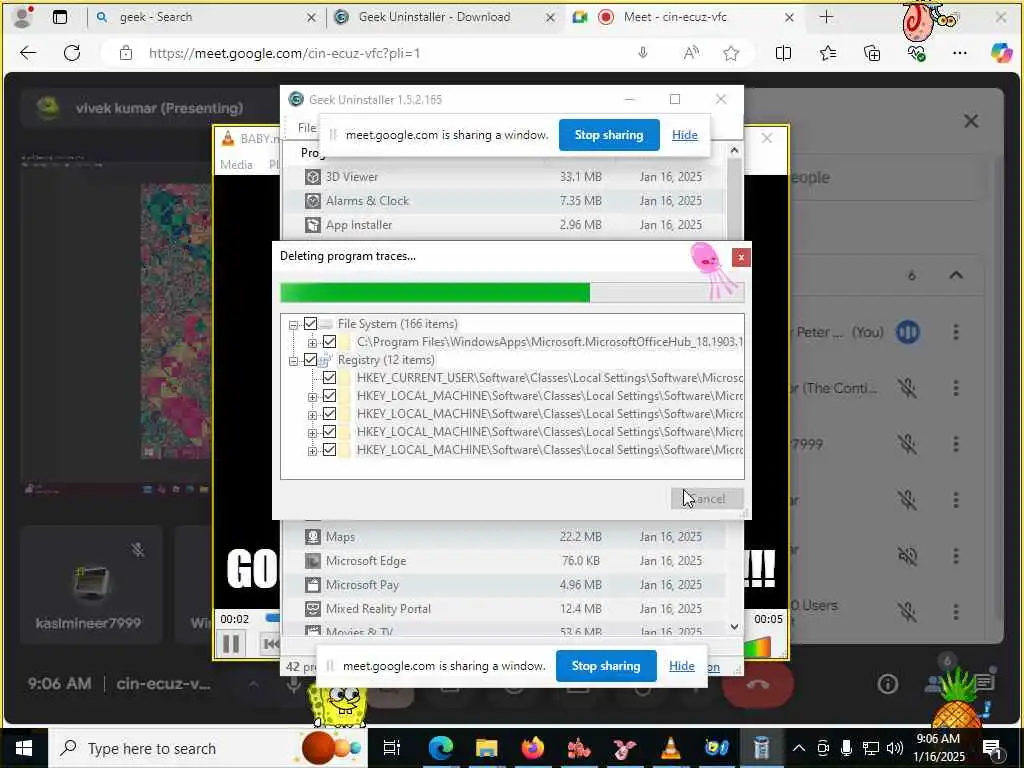Uncheck the File System (166 items) checkbox
Viewport: 1024px width, 768px height.
point(310,324)
